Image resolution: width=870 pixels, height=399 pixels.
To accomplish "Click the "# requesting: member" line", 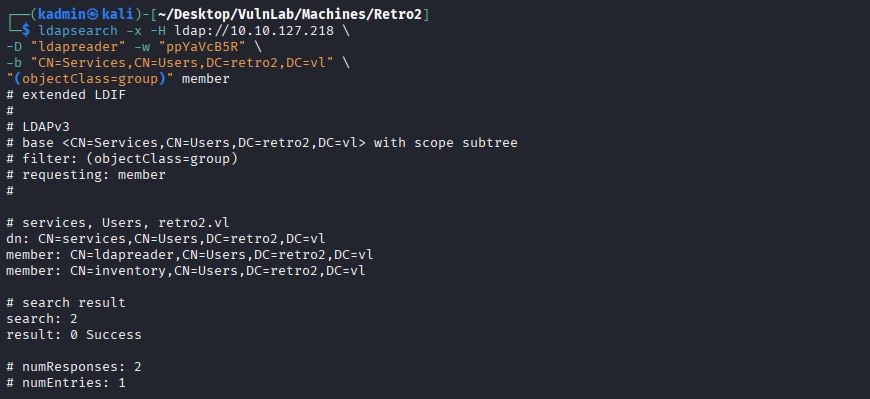I will (x=86, y=175).
